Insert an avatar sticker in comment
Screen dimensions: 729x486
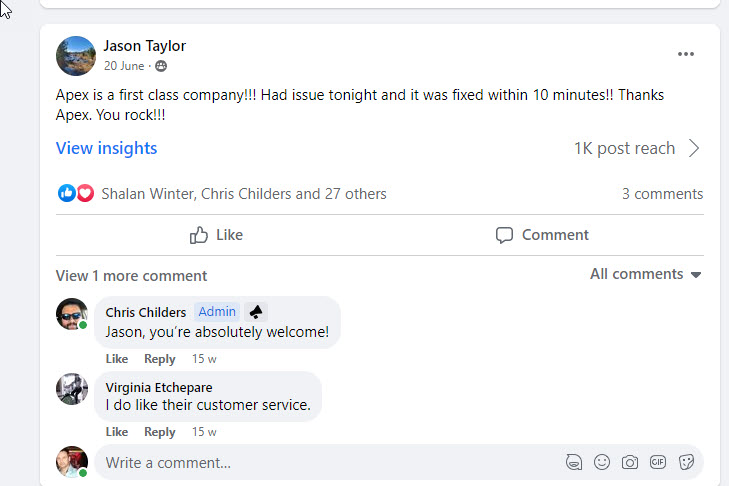click(x=574, y=462)
